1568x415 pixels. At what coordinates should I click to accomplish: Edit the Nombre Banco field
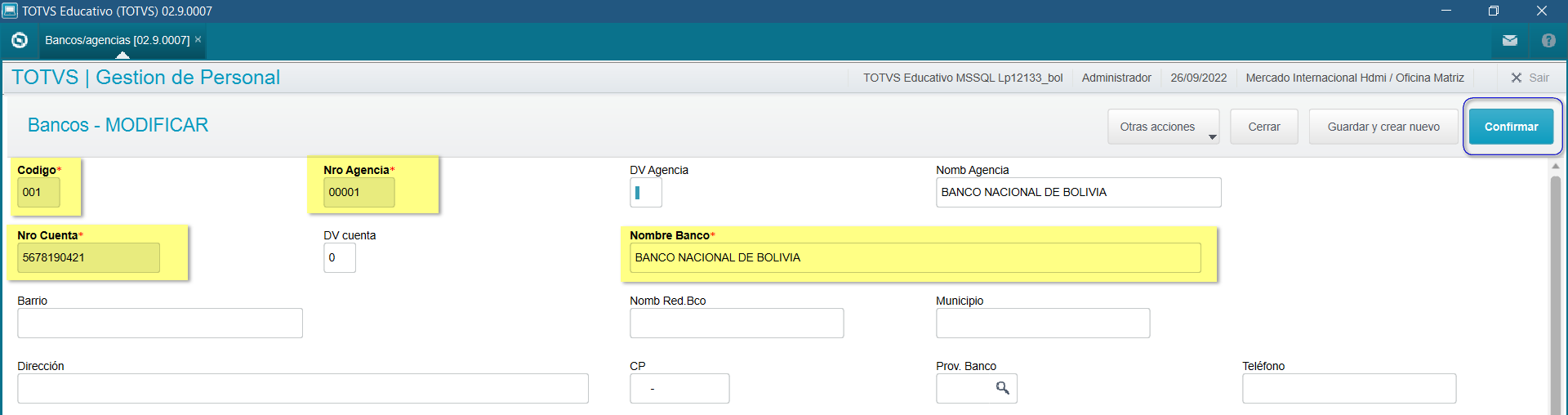[x=915, y=257]
